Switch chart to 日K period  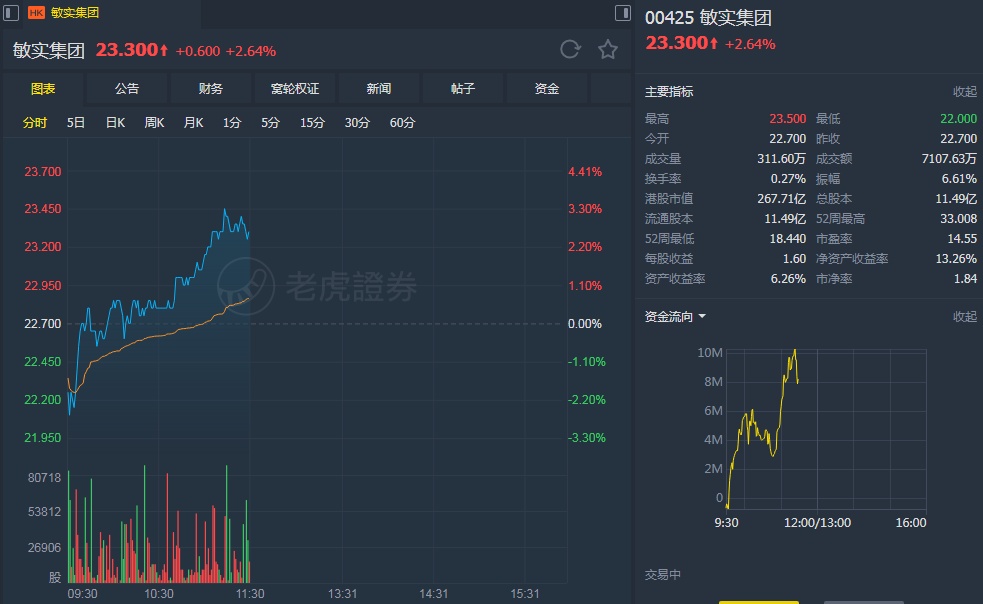point(115,123)
